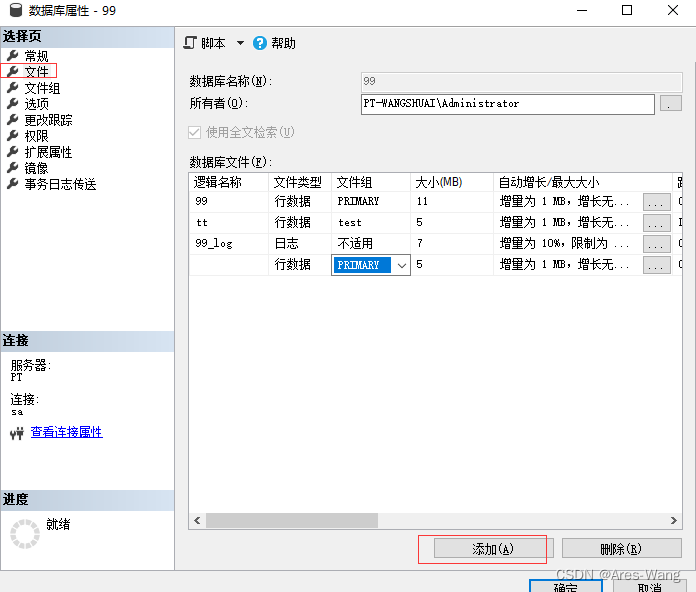The image size is (696, 592).
Task: Click the filegroup cell test
Action: pos(371,222)
